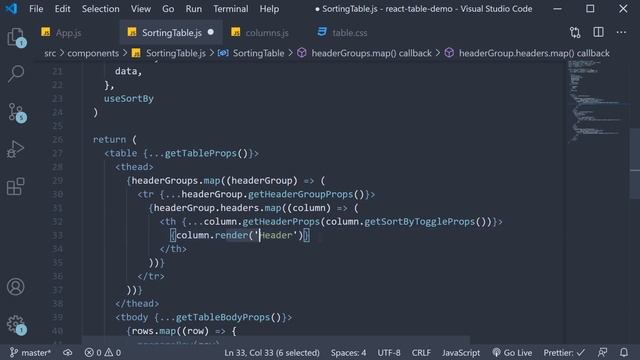Open the Run and Debug view
Screen dimensions: 640x360
(x=16, y=149)
